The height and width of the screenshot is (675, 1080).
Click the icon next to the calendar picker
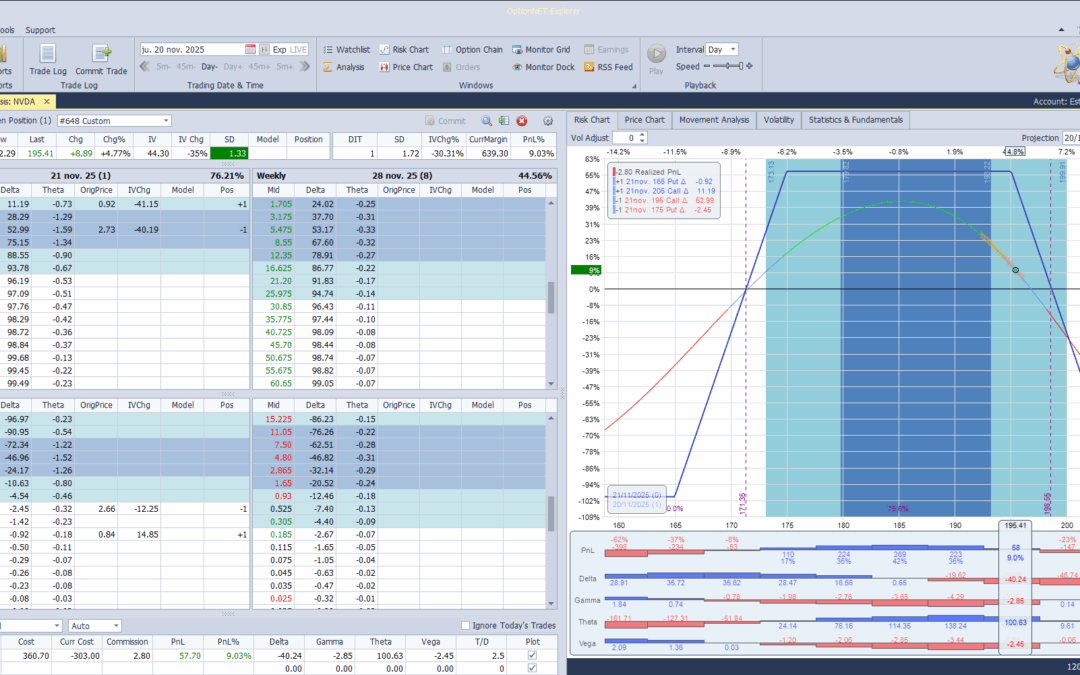point(264,50)
